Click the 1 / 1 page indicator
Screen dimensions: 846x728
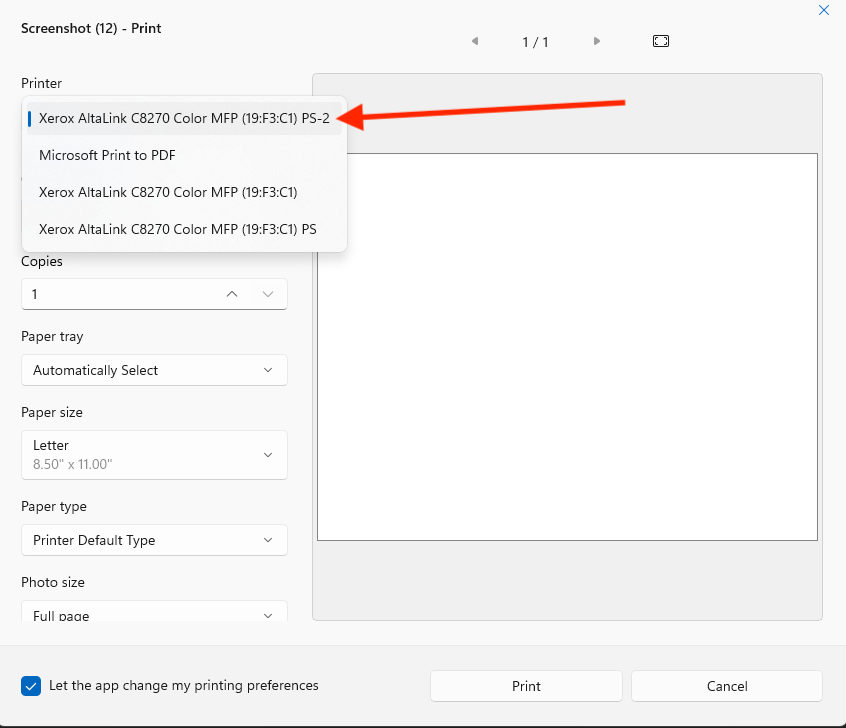point(535,42)
